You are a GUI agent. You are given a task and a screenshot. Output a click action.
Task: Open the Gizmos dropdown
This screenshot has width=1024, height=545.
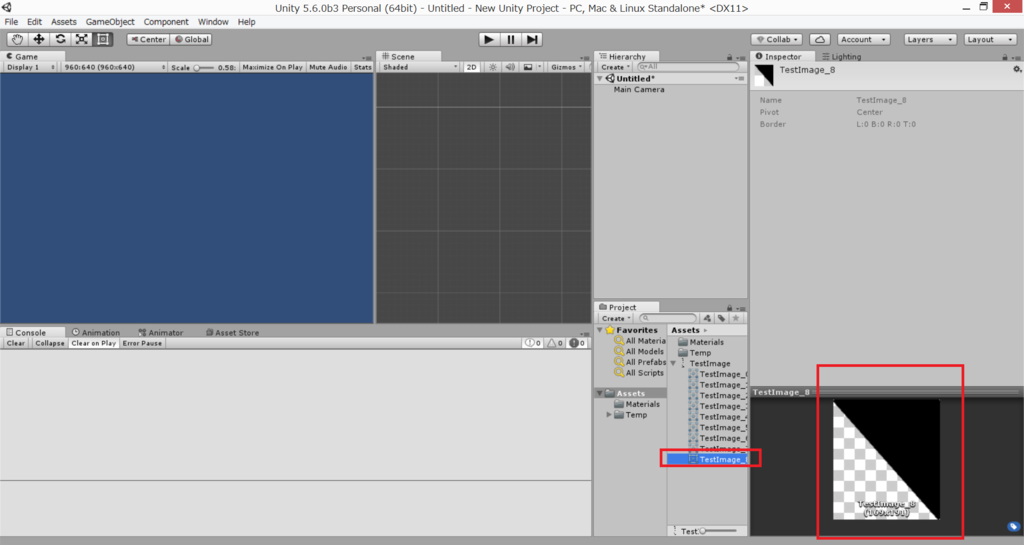coord(566,67)
